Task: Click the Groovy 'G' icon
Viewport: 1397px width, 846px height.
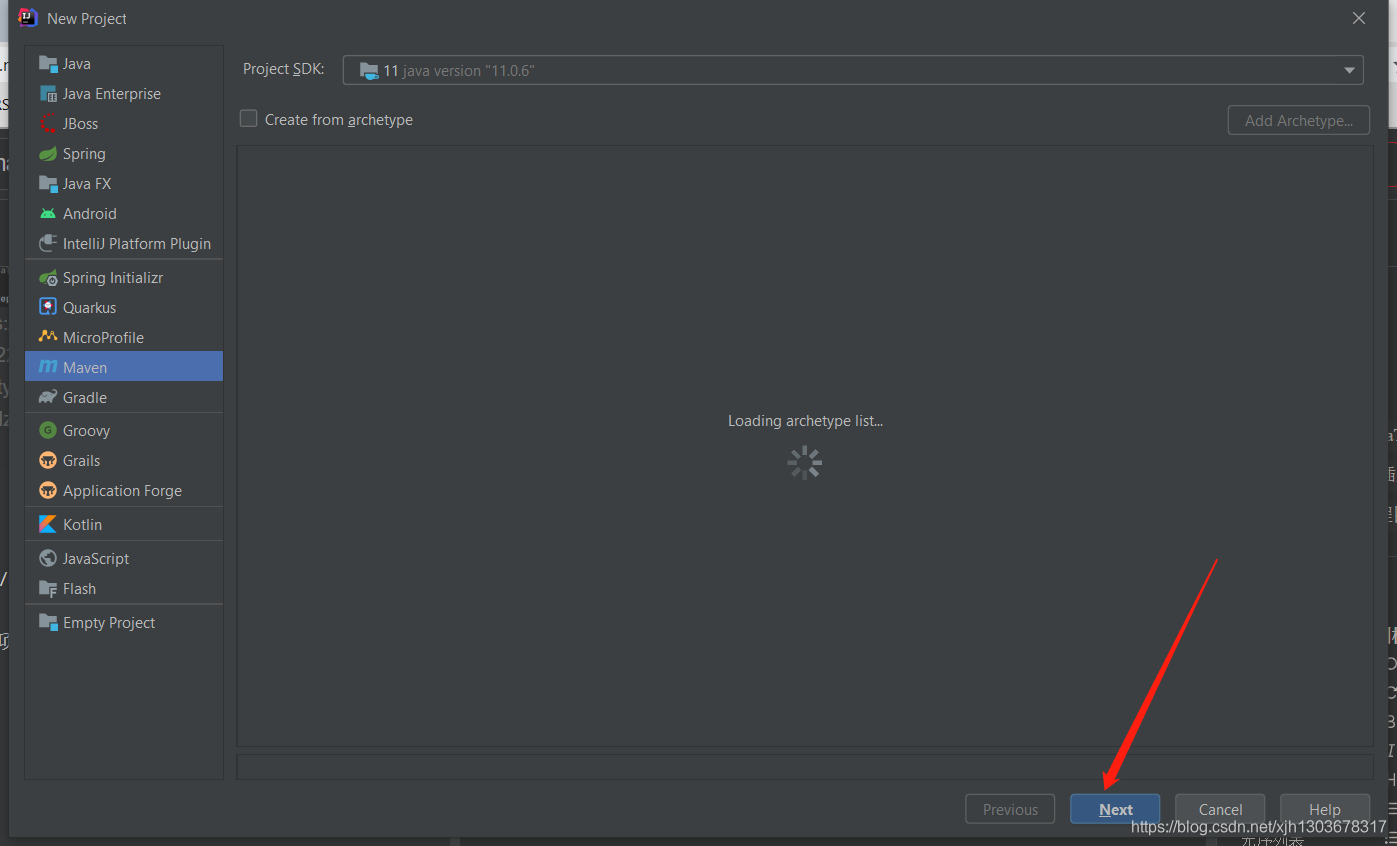Action: (x=48, y=431)
